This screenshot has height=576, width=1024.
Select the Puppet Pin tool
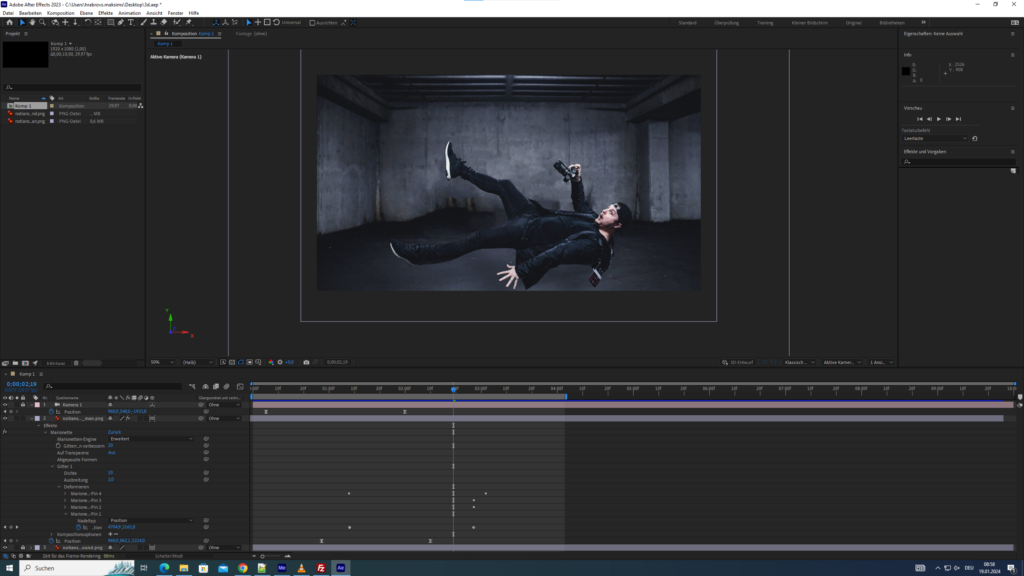[188, 22]
